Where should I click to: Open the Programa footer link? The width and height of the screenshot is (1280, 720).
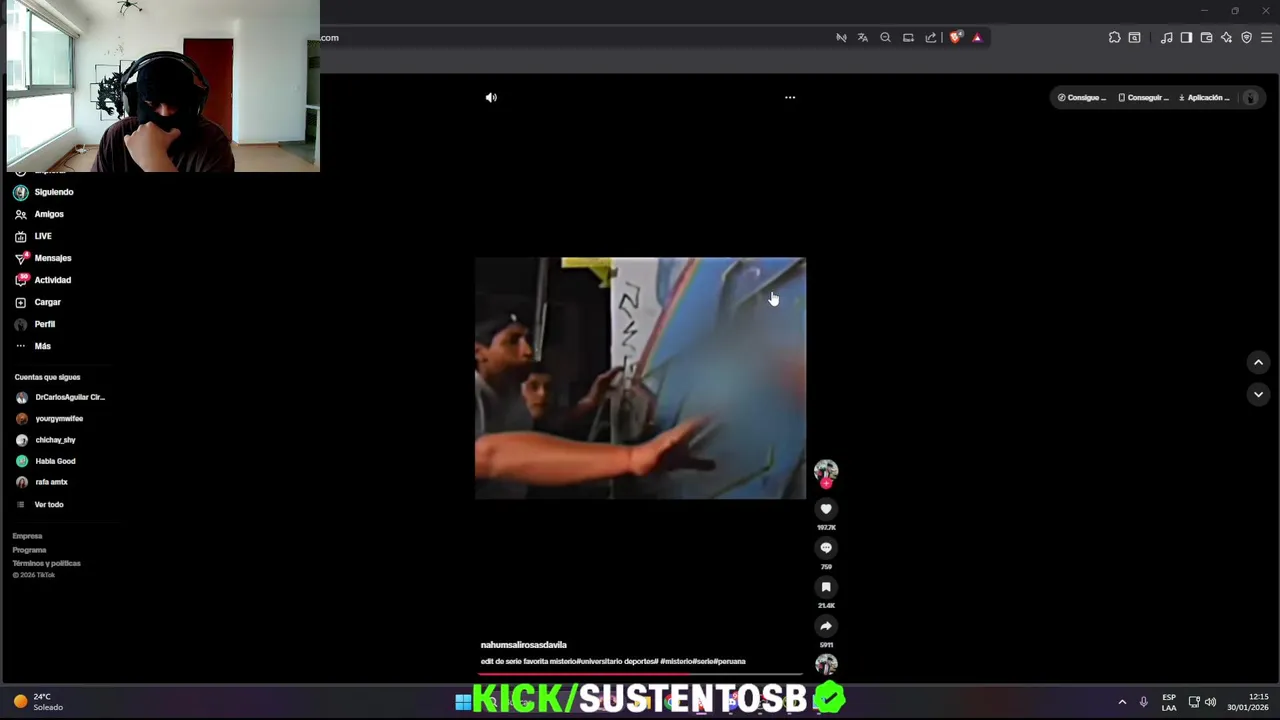coord(29,550)
